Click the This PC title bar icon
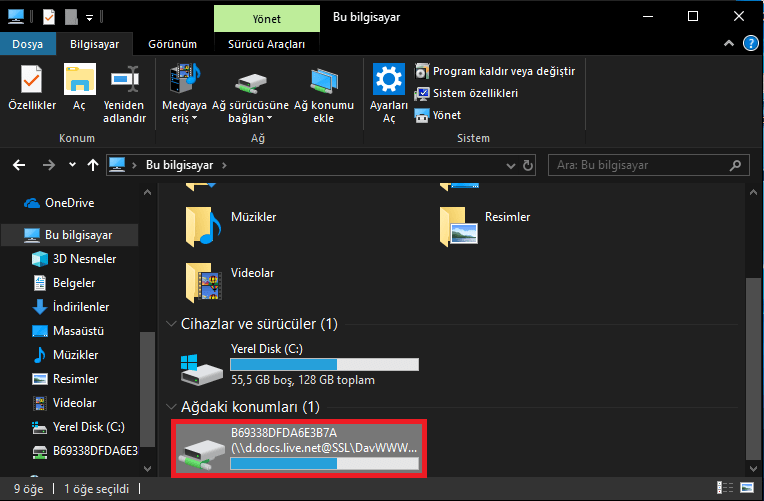This screenshot has width=764, height=501. tap(16, 17)
